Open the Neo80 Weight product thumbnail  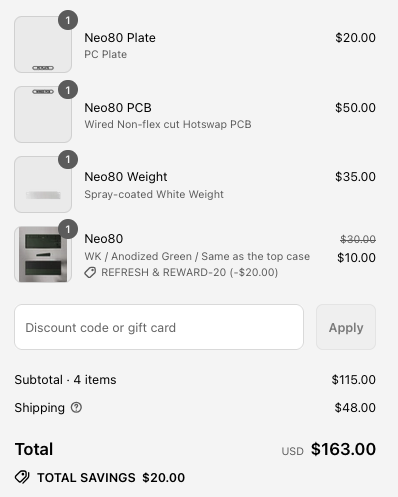tap(43, 184)
